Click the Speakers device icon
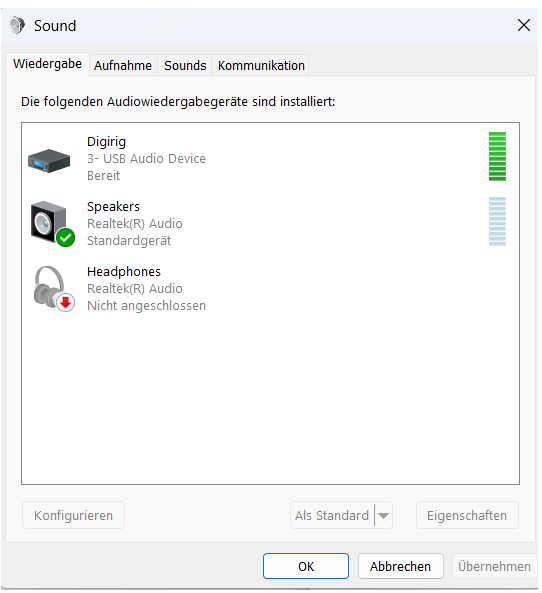The image size is (542, 593). pyautogui.click(x=52, y=224)
